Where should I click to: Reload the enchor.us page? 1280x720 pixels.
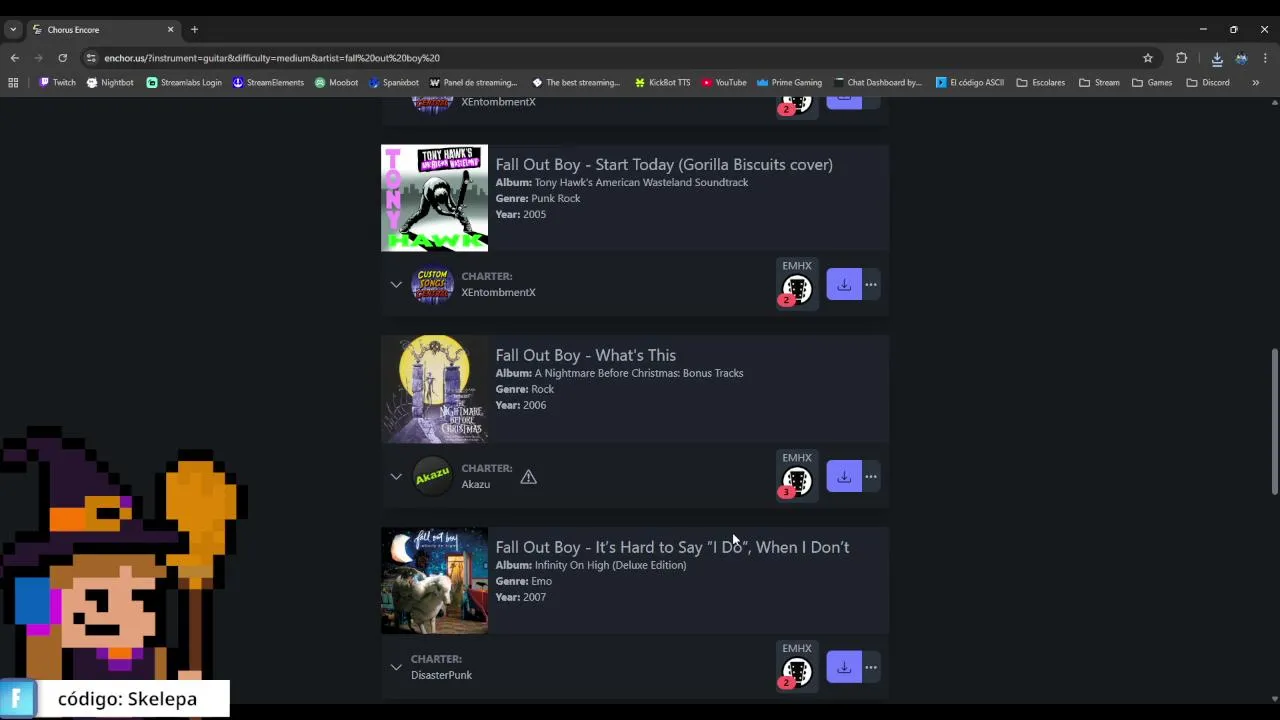[x=62, y=58]
